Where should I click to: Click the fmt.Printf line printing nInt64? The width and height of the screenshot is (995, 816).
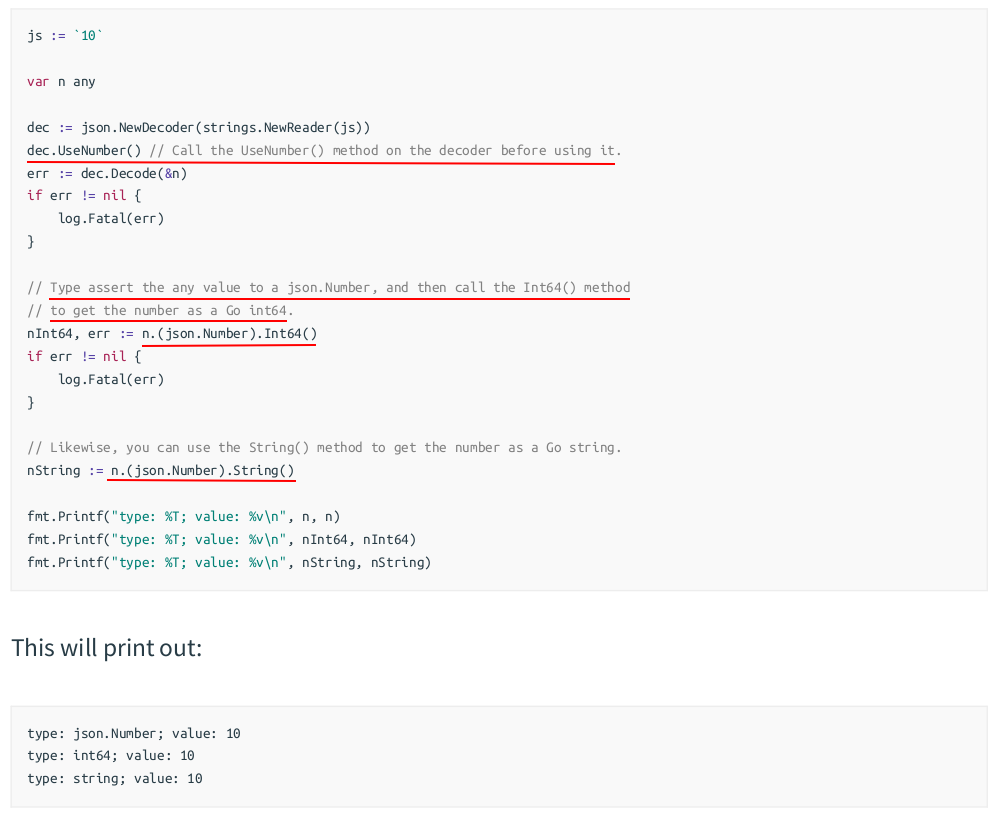221,540
